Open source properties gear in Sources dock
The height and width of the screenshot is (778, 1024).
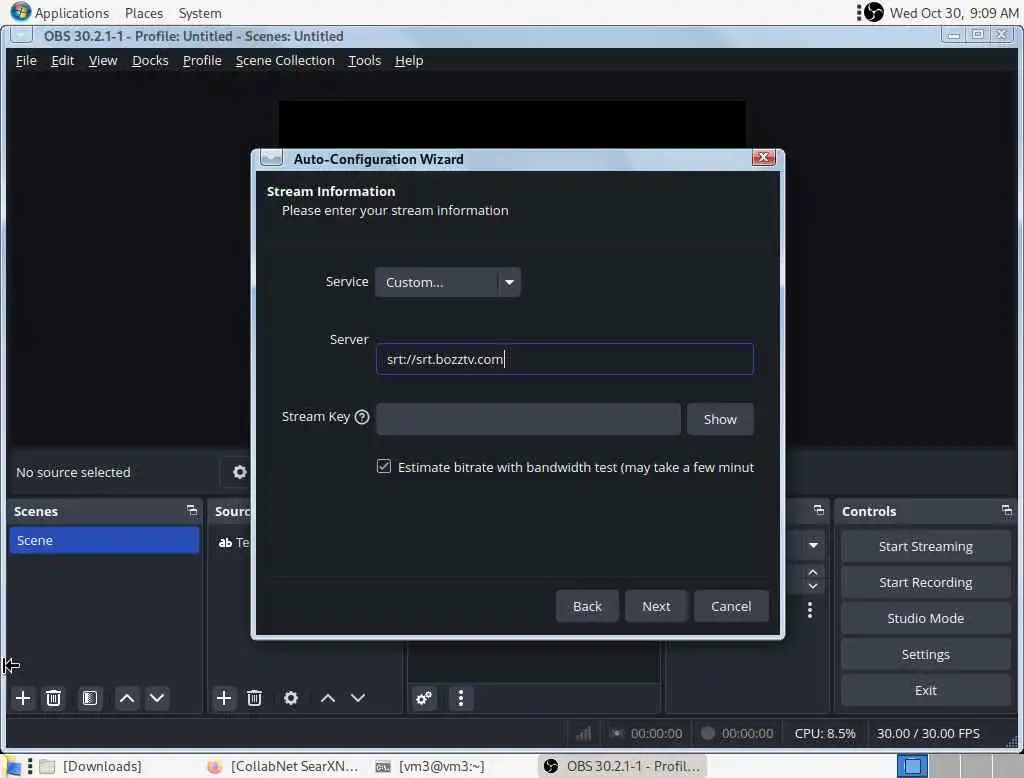coord(291,698)
